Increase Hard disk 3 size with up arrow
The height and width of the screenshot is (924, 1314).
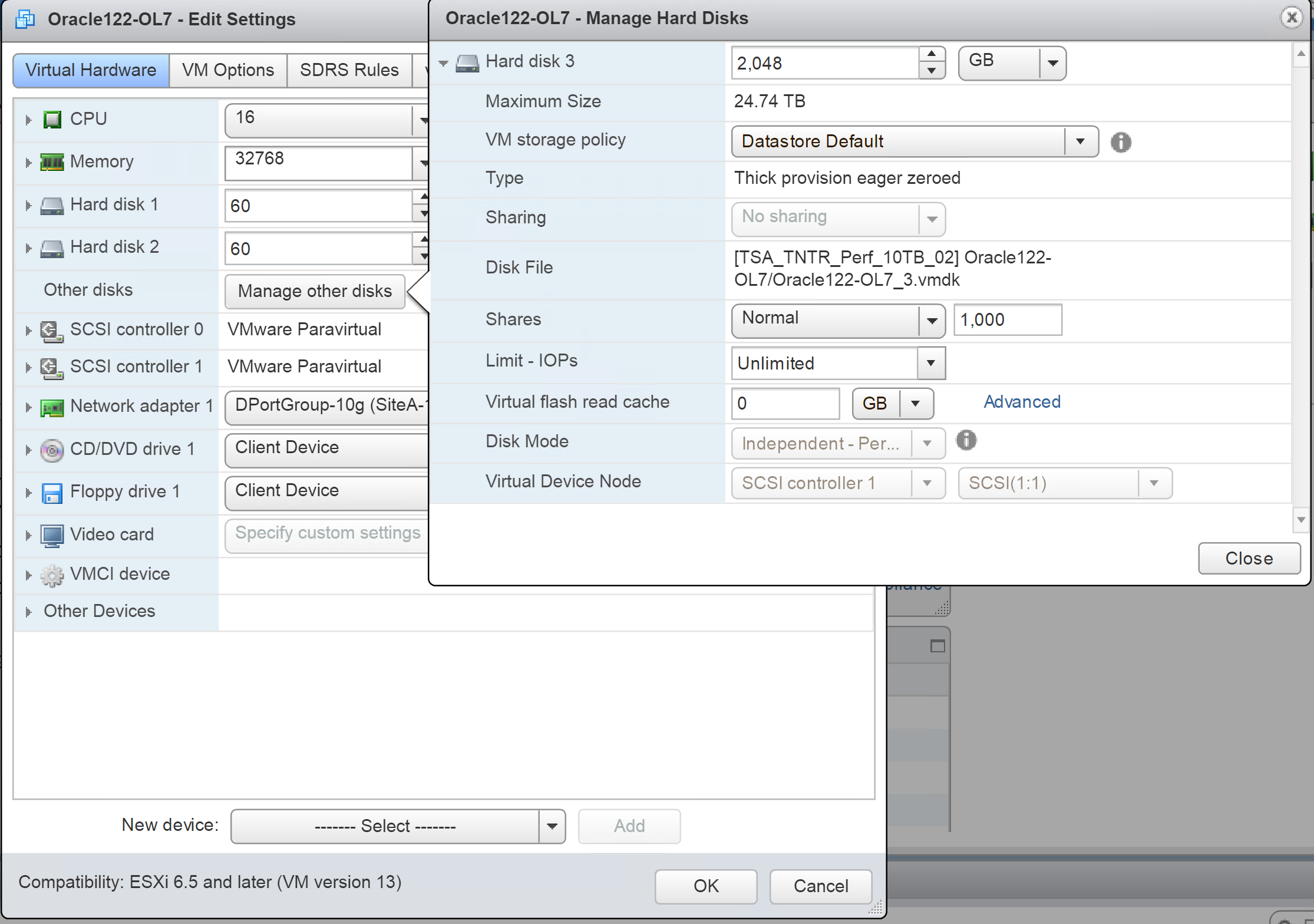[931, 54]
